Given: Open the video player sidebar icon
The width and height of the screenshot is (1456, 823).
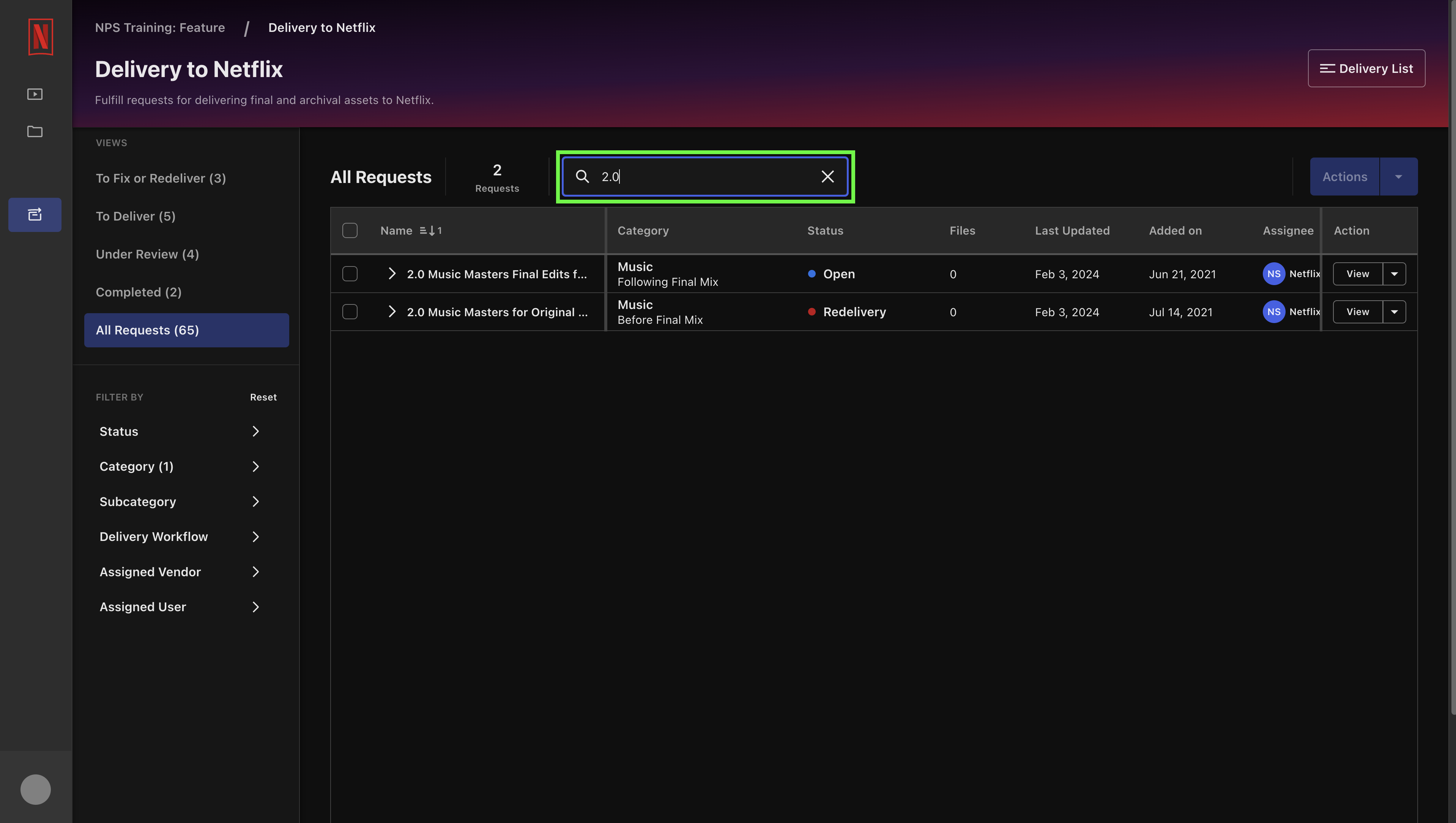Looking at the screenshot, I should point(35,94).
